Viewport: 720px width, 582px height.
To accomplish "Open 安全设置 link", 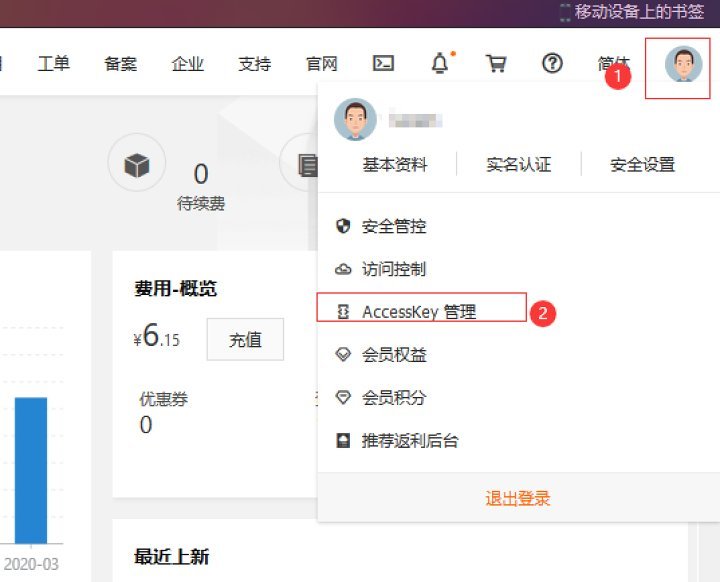I will [x=642, y=164].
